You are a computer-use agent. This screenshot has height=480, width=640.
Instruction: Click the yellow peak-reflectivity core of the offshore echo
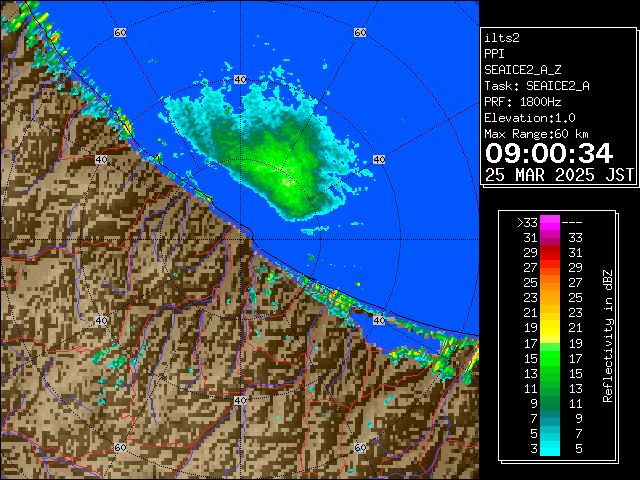(287, 182)
